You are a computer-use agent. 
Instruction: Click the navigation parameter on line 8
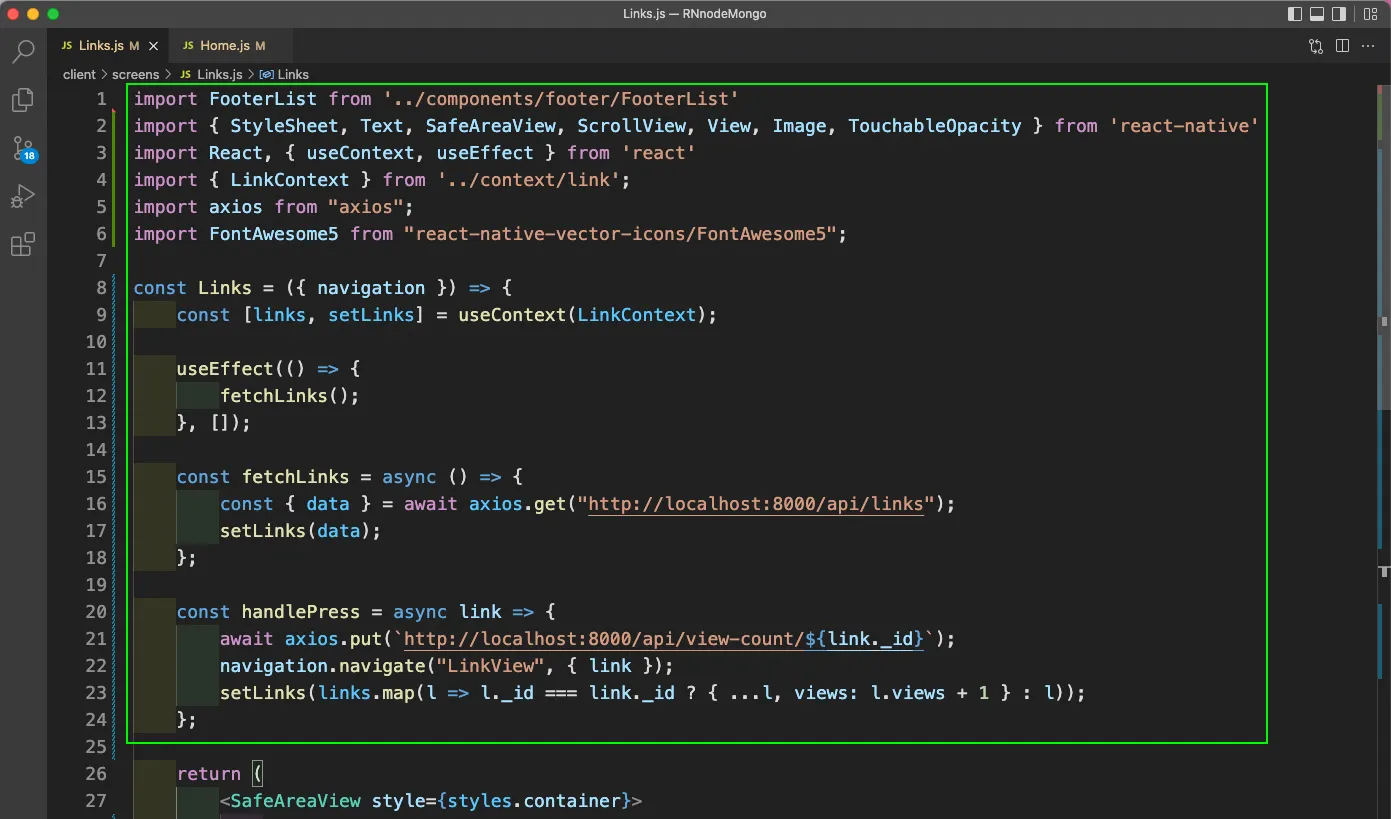[x=371, y=288]
